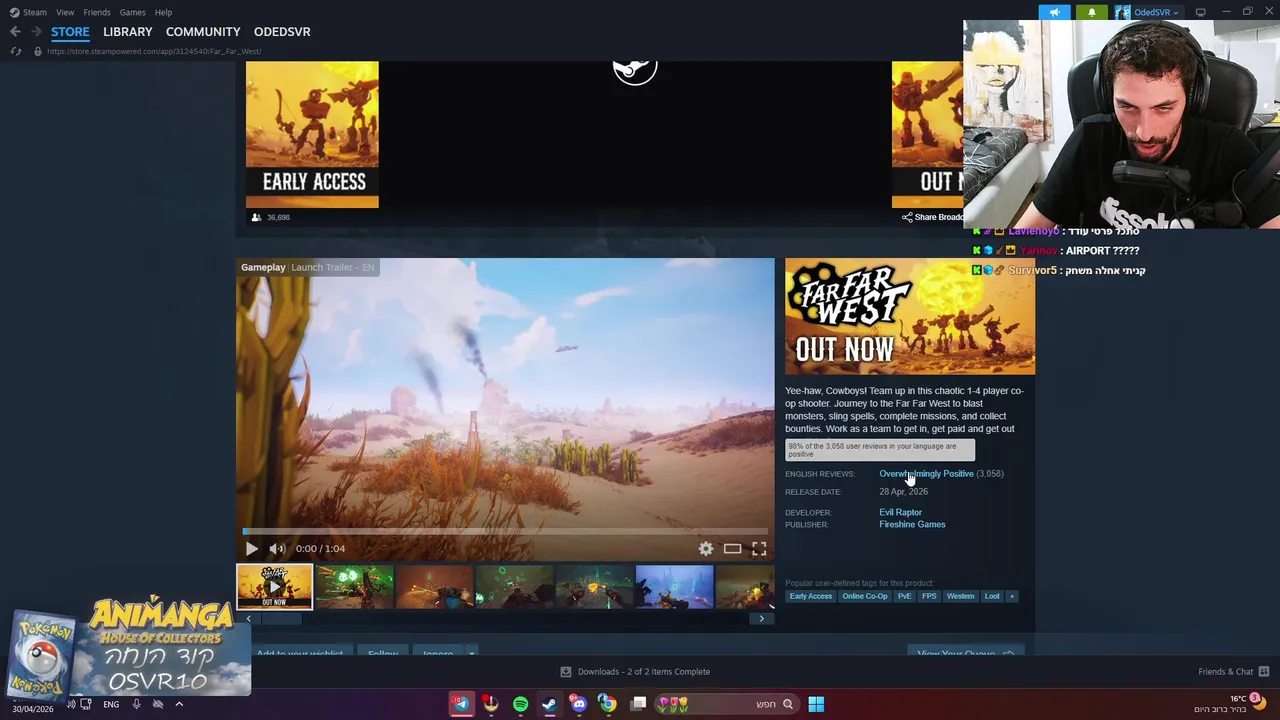Screen dimensions: 1280x720
Task: Show hidden tray icons chevron
Action: [179, 704]
